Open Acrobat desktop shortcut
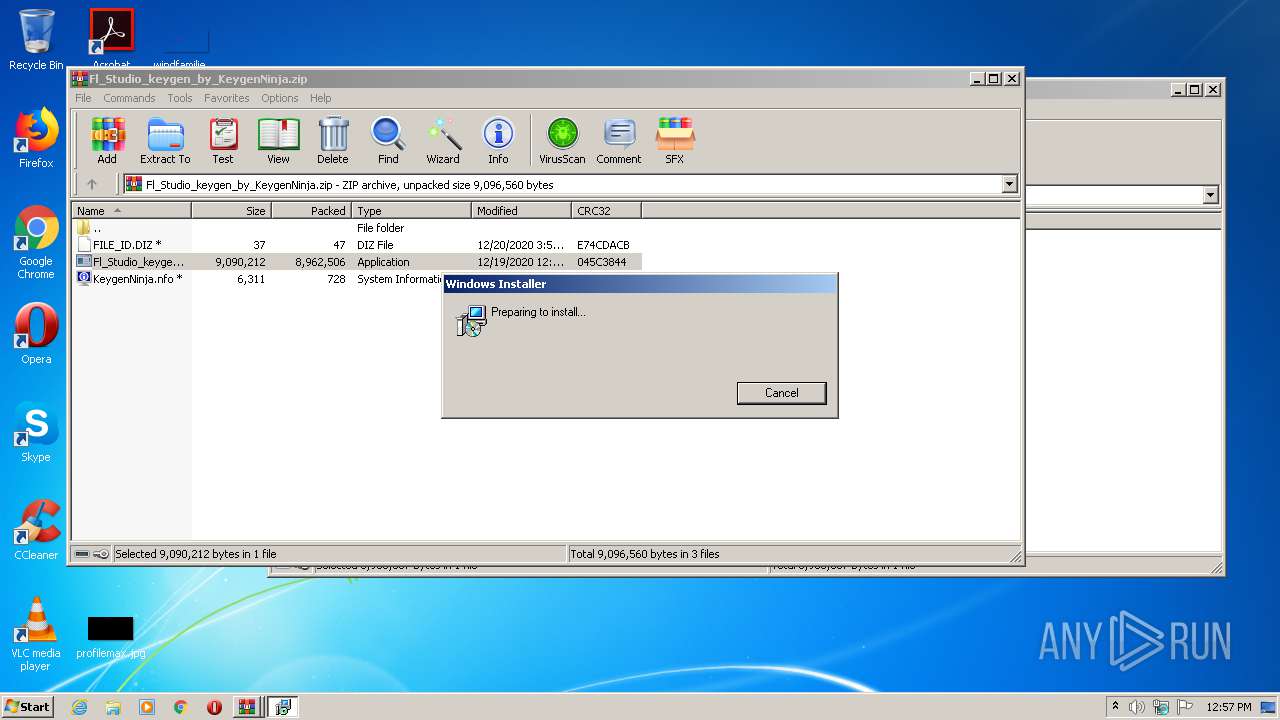Viewport: 1280px width, 720px height. 111,38
